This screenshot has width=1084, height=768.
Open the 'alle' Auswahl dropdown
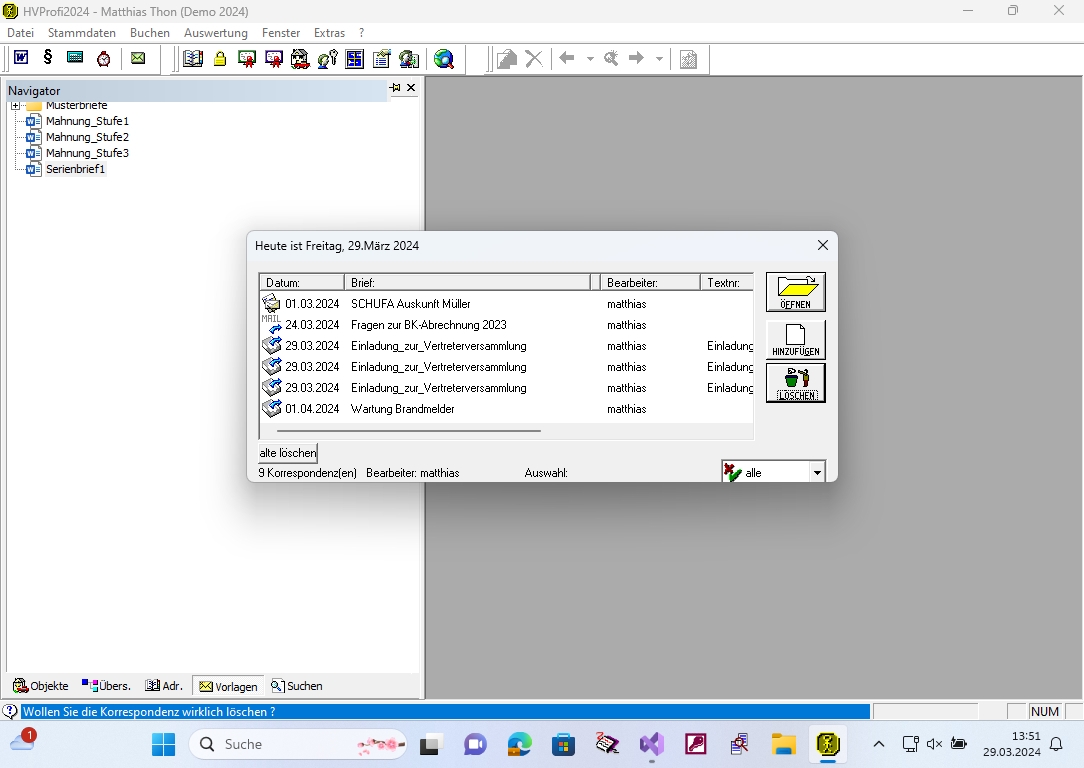[x=817, y=473]
